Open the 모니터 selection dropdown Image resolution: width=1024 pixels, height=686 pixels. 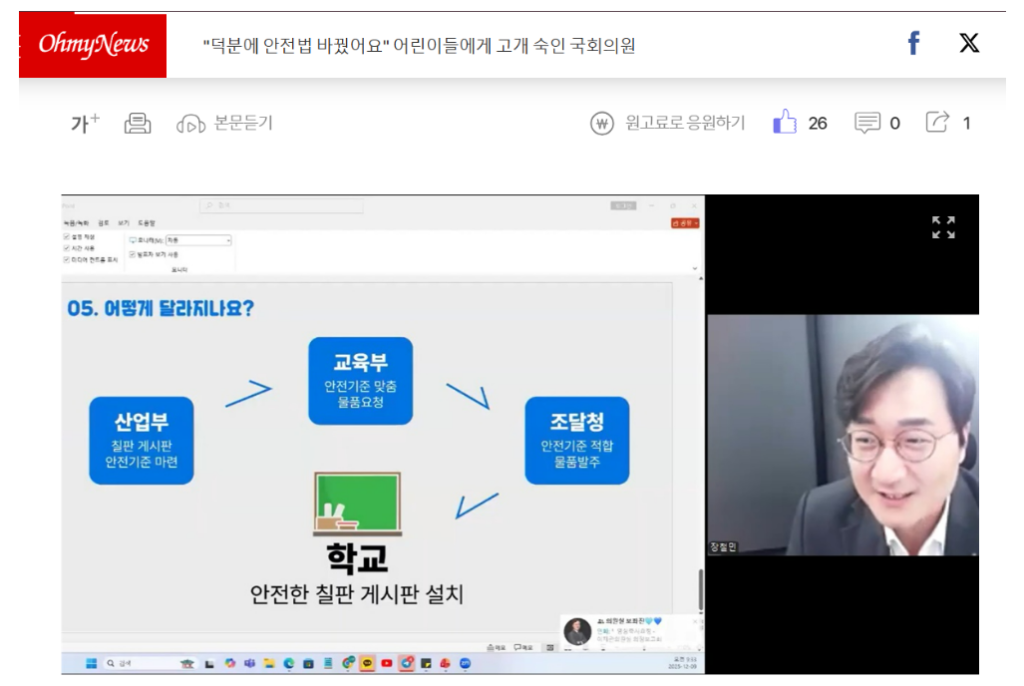click(x=198, y=240)
